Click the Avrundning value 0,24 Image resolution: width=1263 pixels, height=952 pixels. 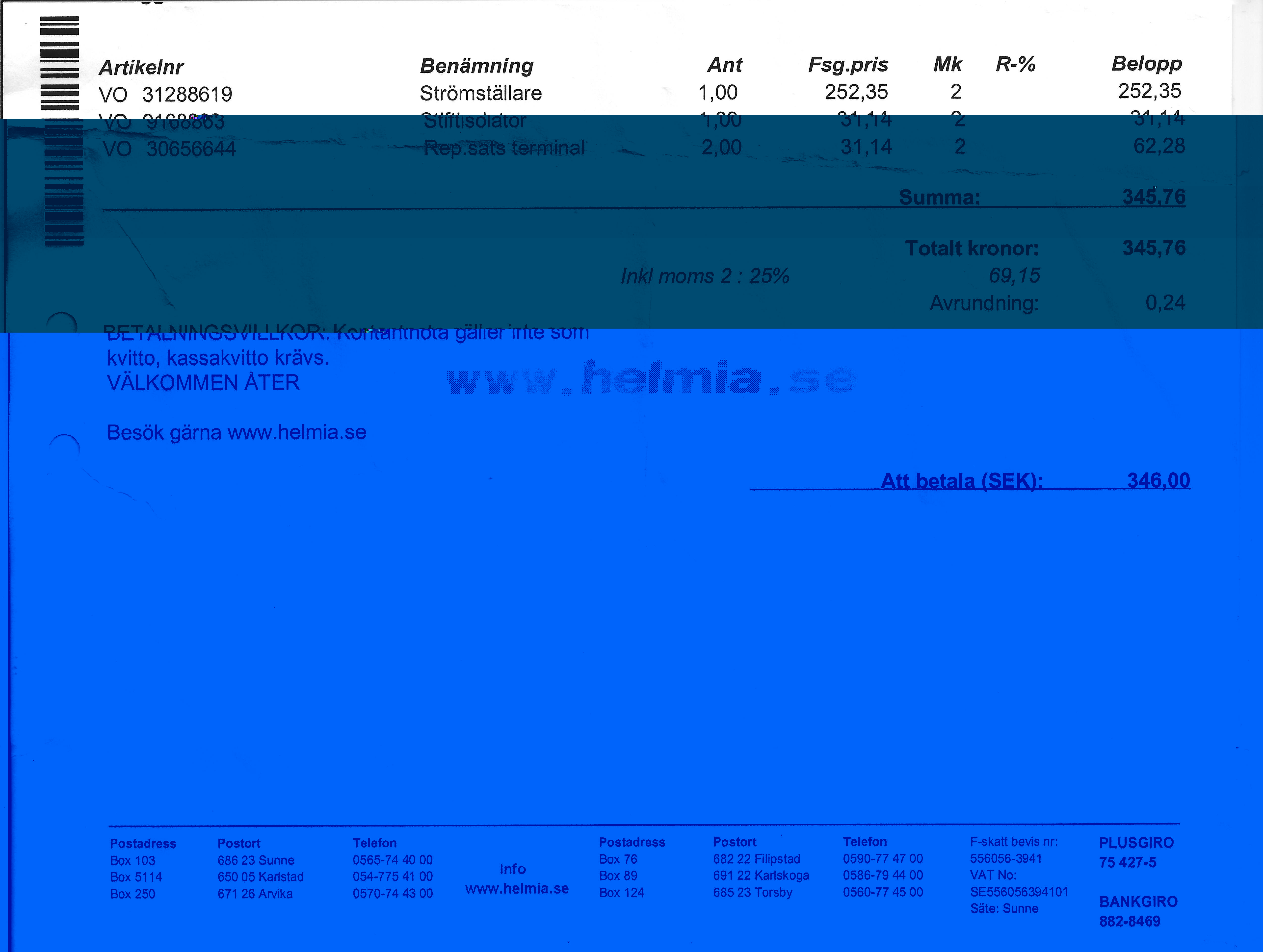pos(1165,302)
